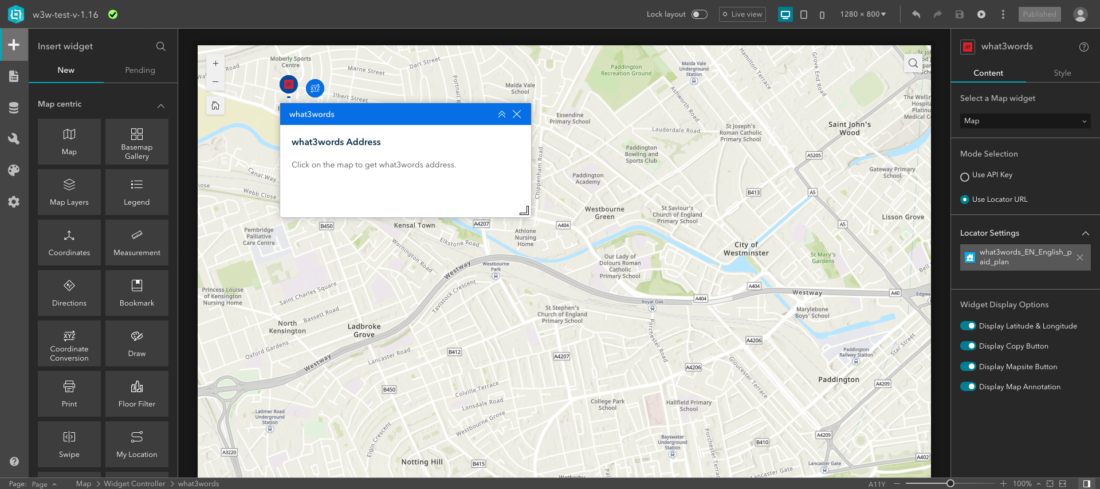Zoom in on the map
This screenshot has width=1100, height=489.
(x=215, y=63)
